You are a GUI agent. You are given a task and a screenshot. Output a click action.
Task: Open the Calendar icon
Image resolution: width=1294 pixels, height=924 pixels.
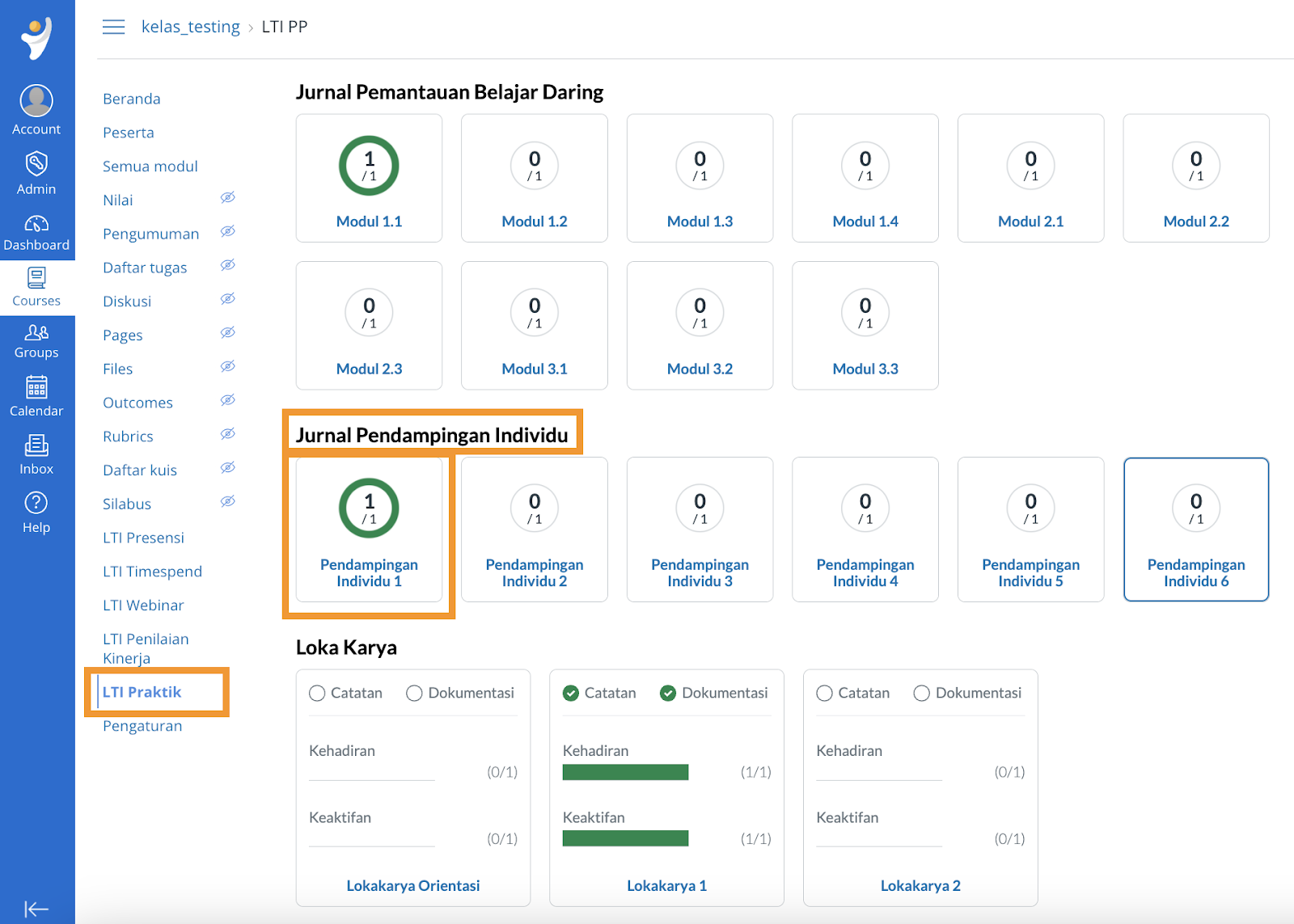[x=36, y=387]
